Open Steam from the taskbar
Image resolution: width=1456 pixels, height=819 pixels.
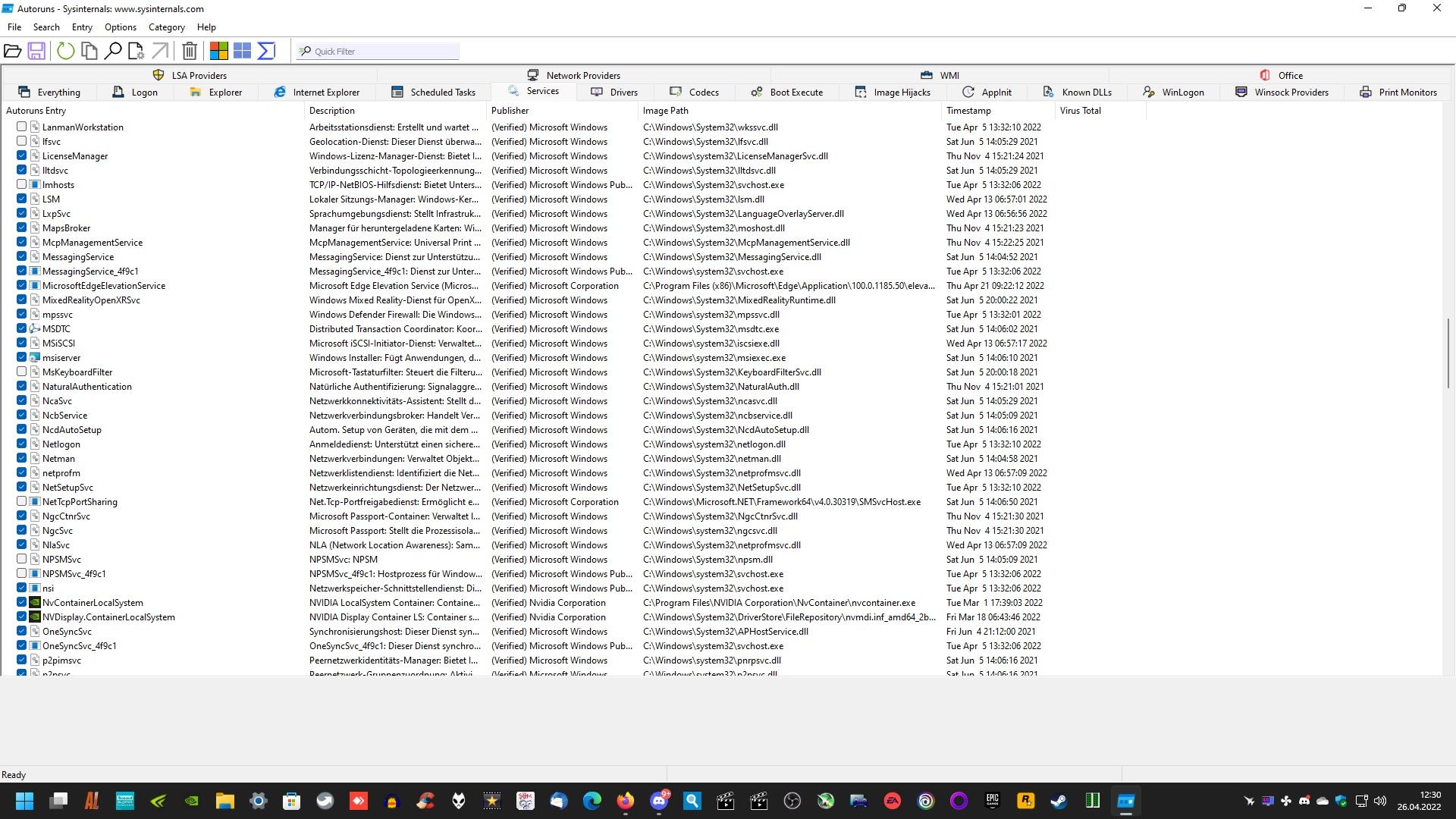(1059, 801)
